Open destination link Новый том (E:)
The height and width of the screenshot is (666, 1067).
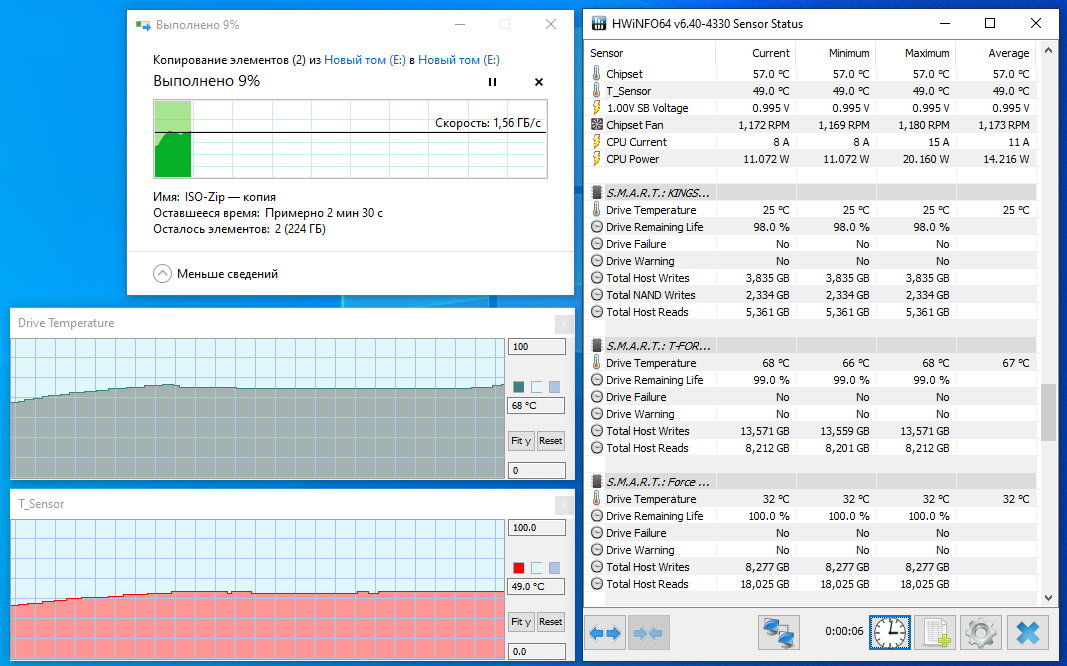click(459, 60)
